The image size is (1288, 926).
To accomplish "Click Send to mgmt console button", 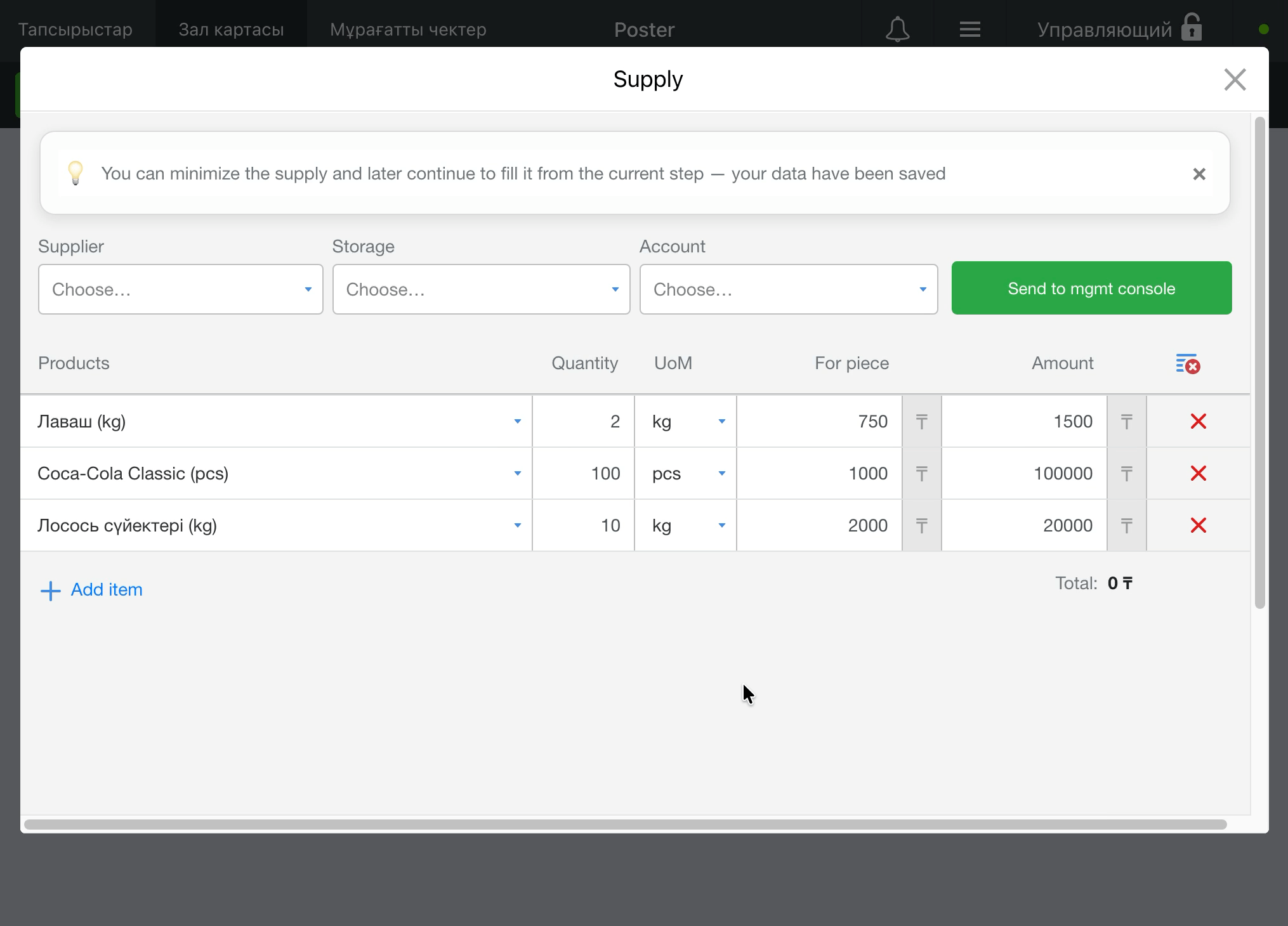I will tap(1091, 288).
